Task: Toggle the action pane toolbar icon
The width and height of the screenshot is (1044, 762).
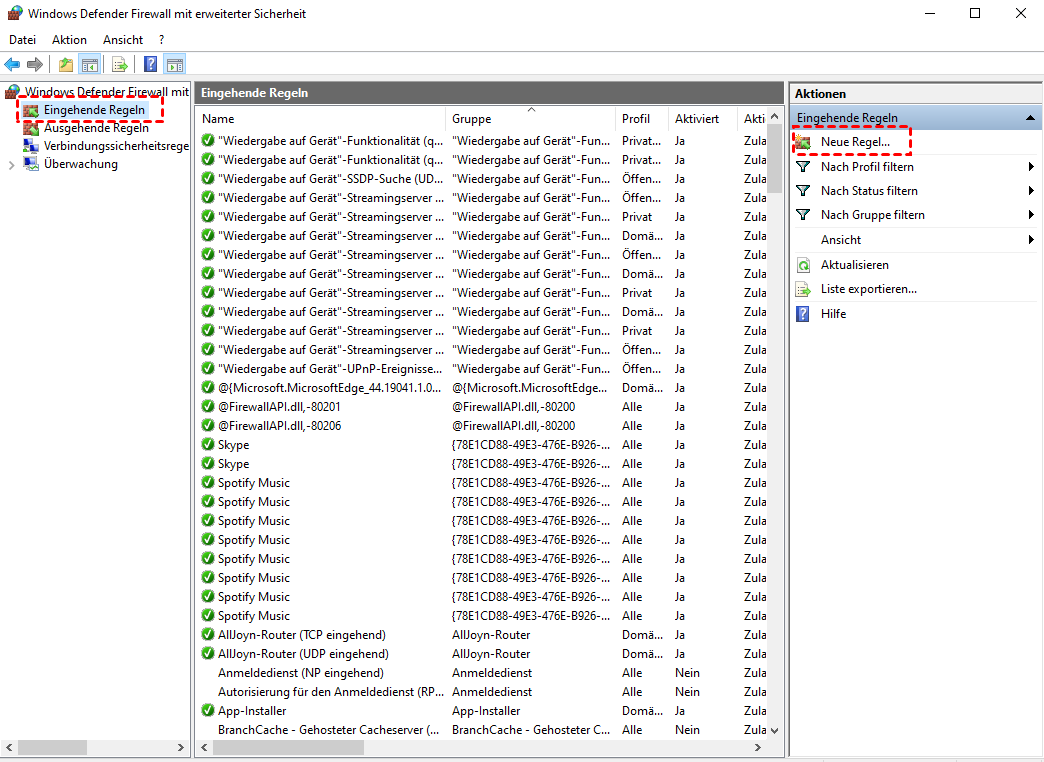Action: (175, 65)
